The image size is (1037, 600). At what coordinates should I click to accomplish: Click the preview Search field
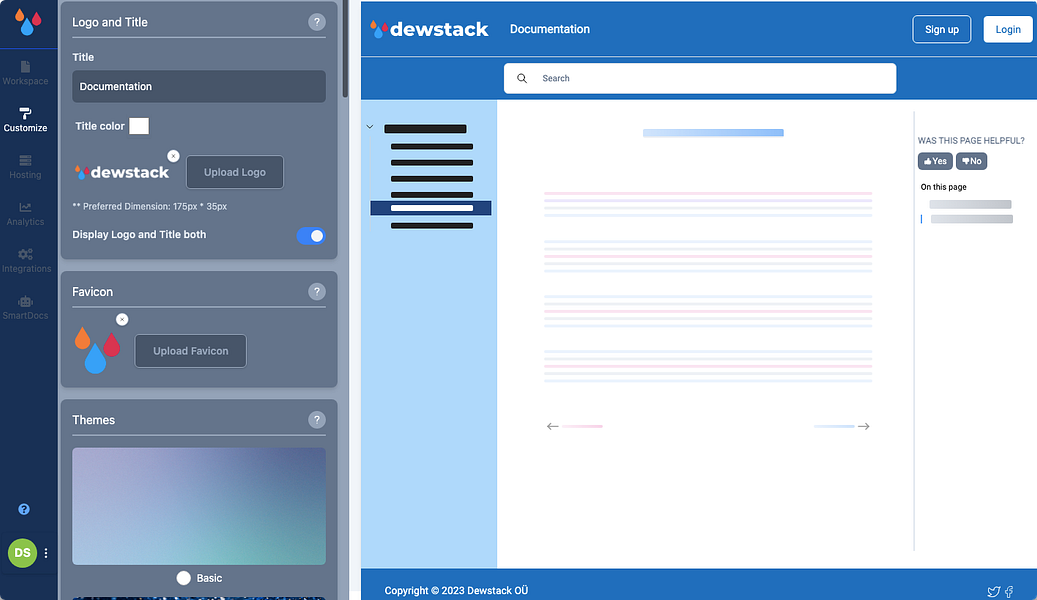[700, 78]
